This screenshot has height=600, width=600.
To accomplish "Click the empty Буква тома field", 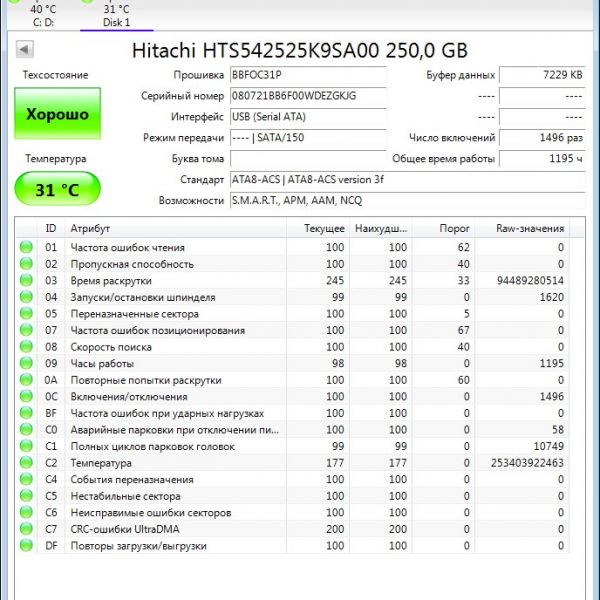I will pyautogui.click(x=308, y=158).
